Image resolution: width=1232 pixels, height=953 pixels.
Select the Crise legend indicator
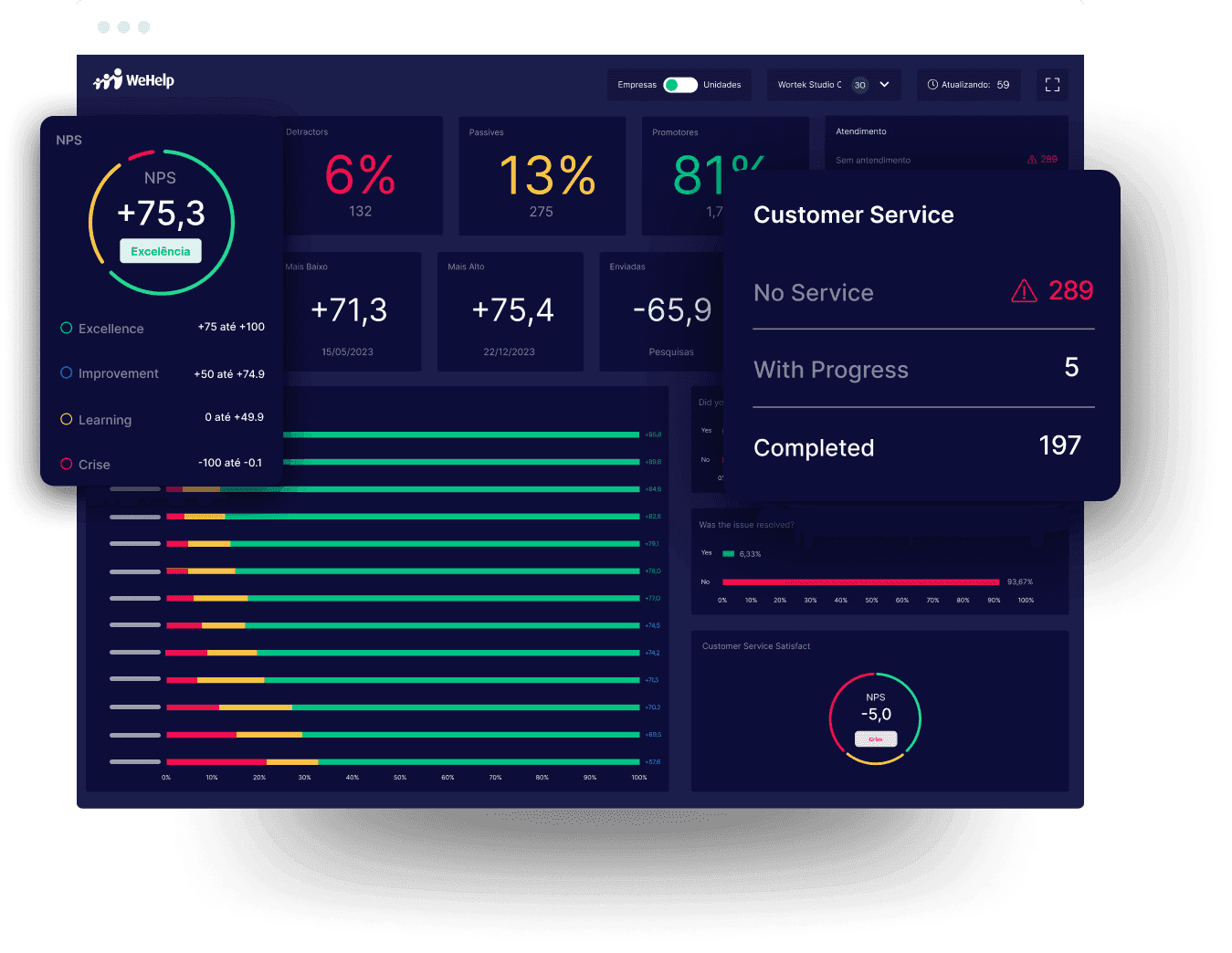click(65, 464)
